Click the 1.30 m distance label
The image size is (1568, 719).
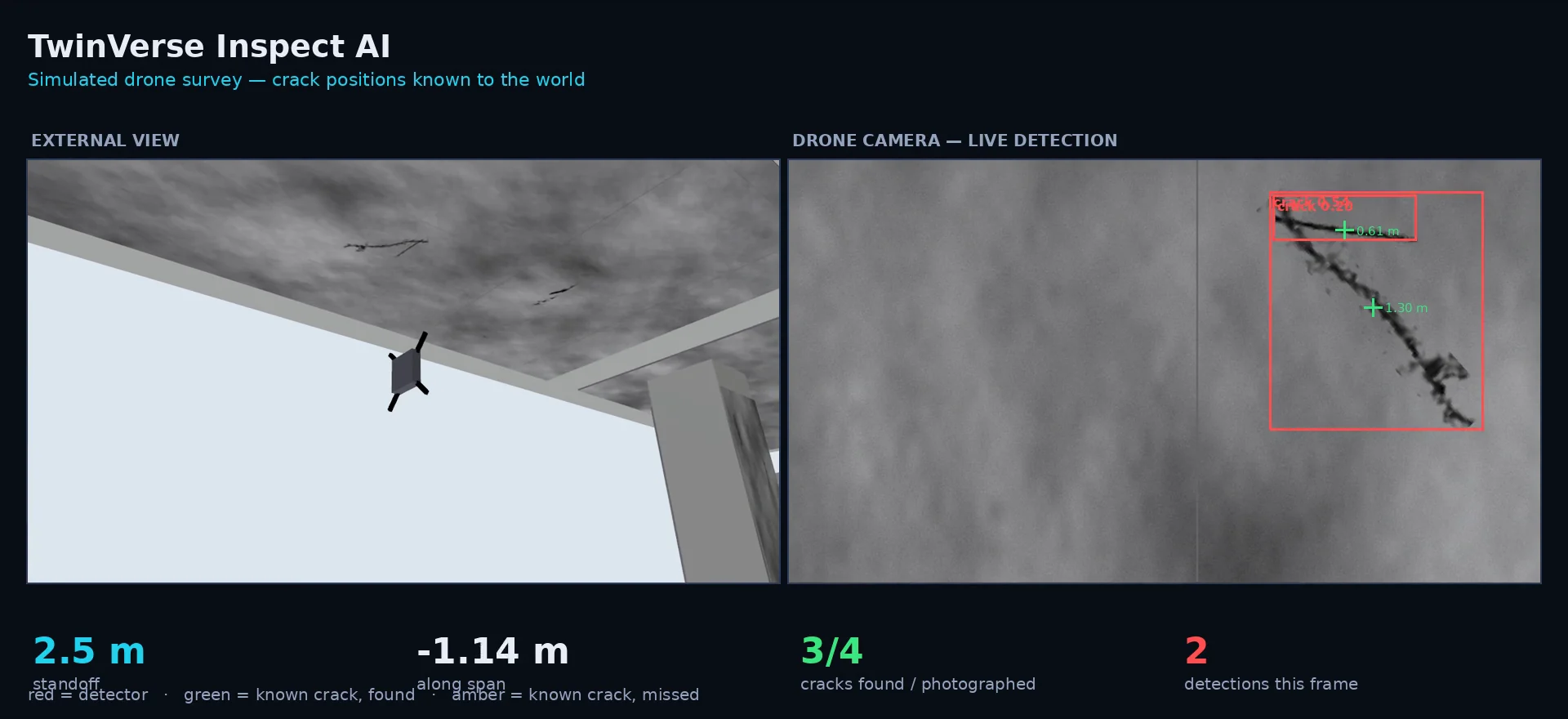(x=1406, y=308)
